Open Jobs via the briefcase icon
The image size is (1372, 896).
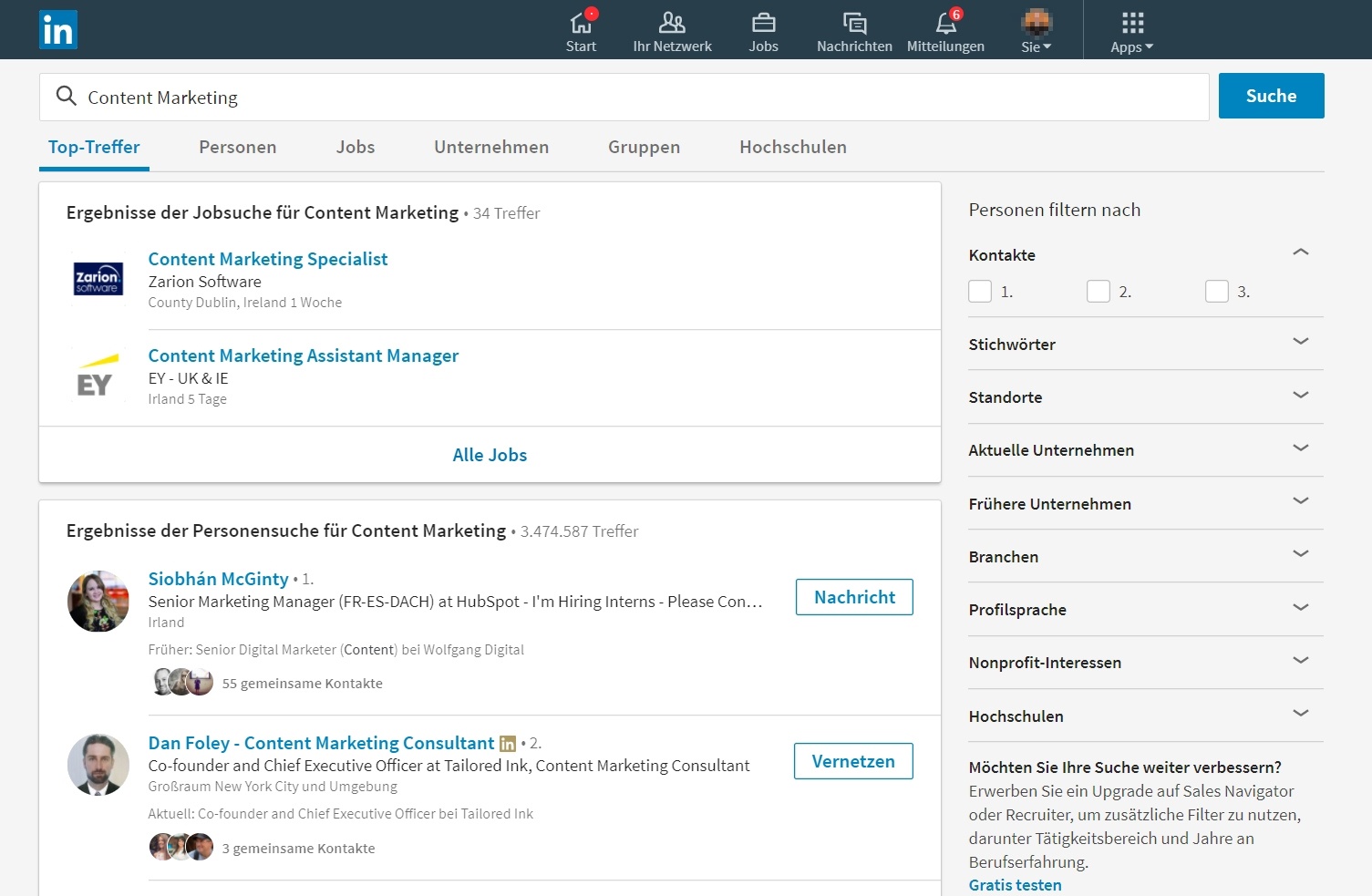pyautogui.click(x=763, y=22)
